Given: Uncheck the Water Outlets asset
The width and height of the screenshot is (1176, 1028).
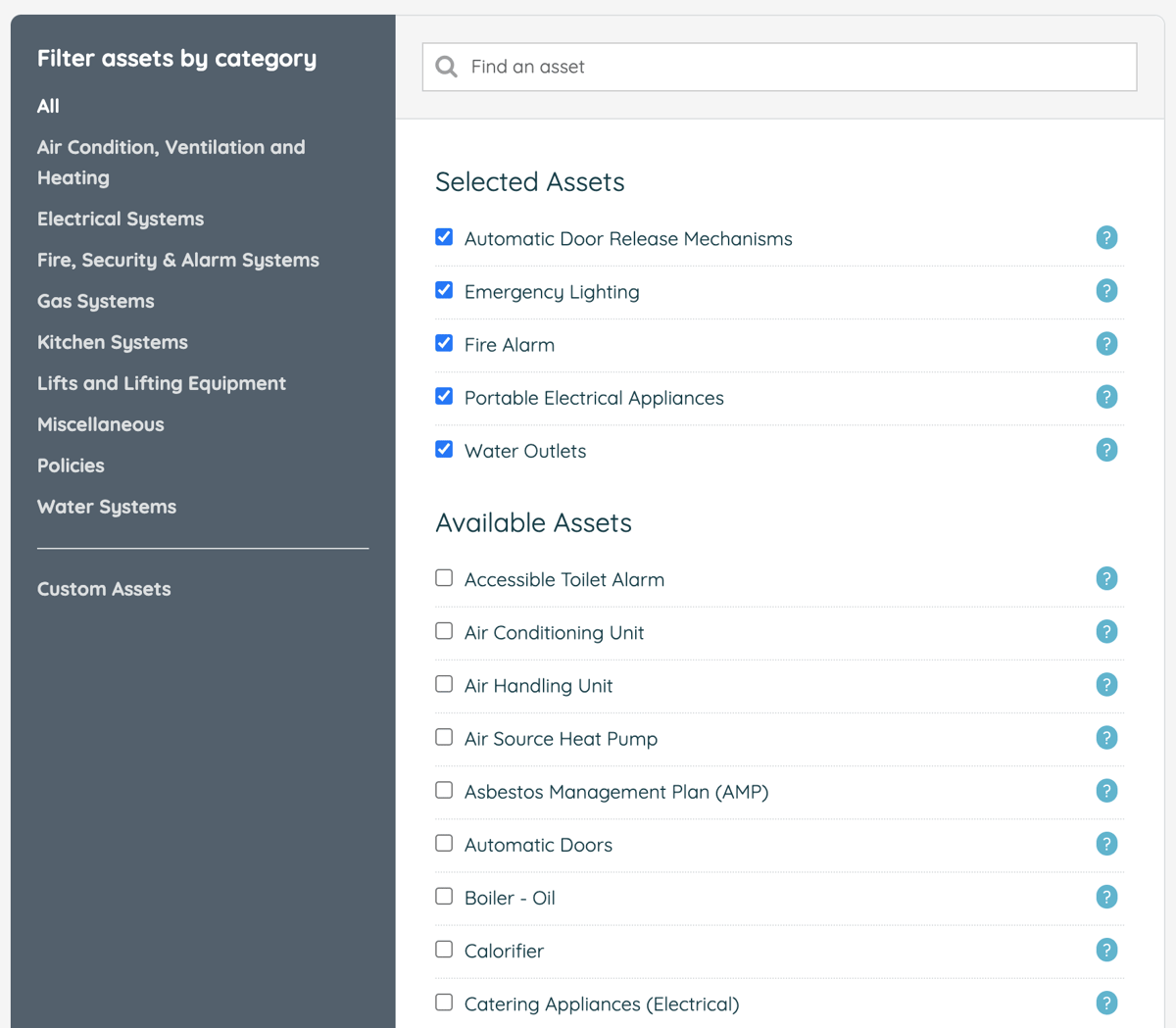Looking at the screenshot, I should click(x=444, y=449).
